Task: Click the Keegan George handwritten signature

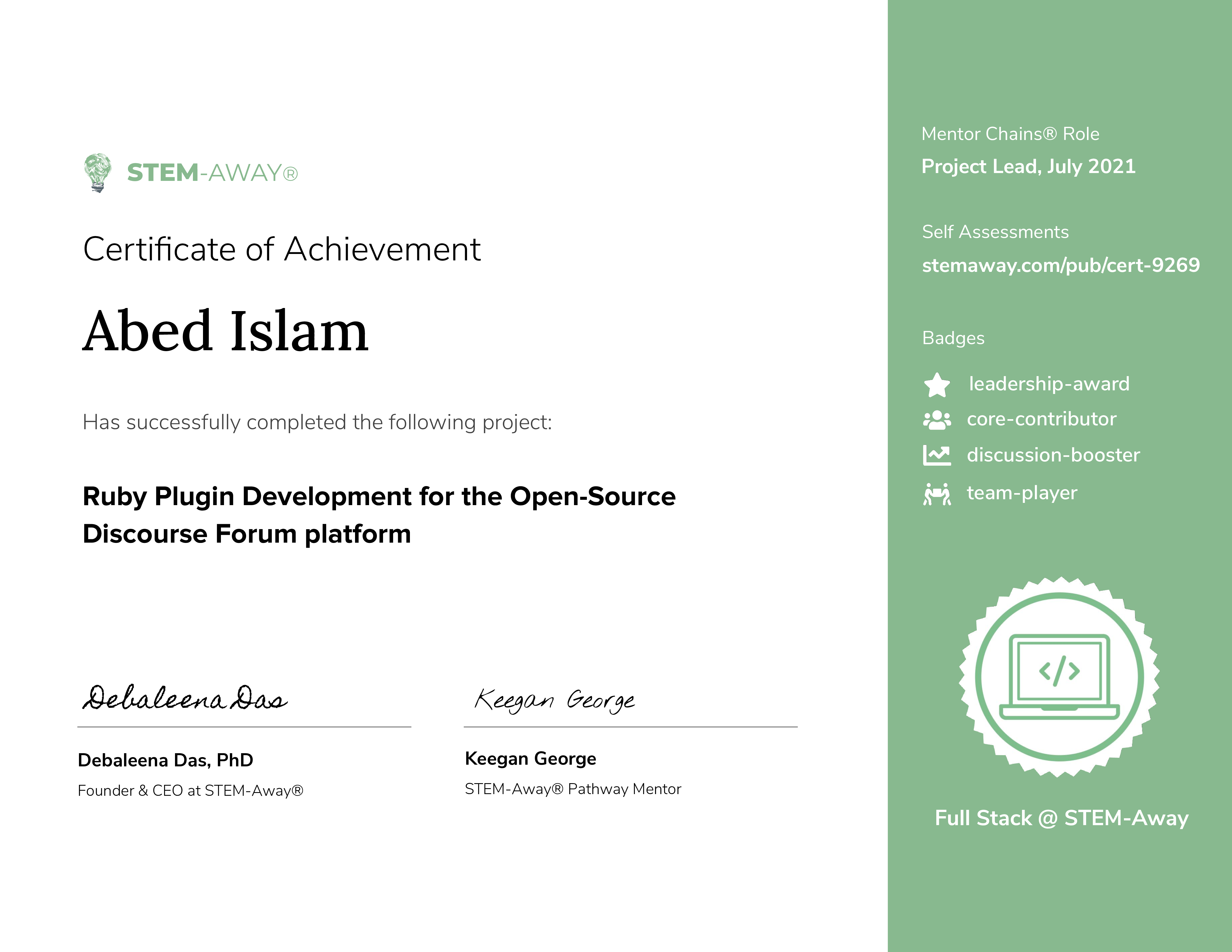Action: coord(554,701)
